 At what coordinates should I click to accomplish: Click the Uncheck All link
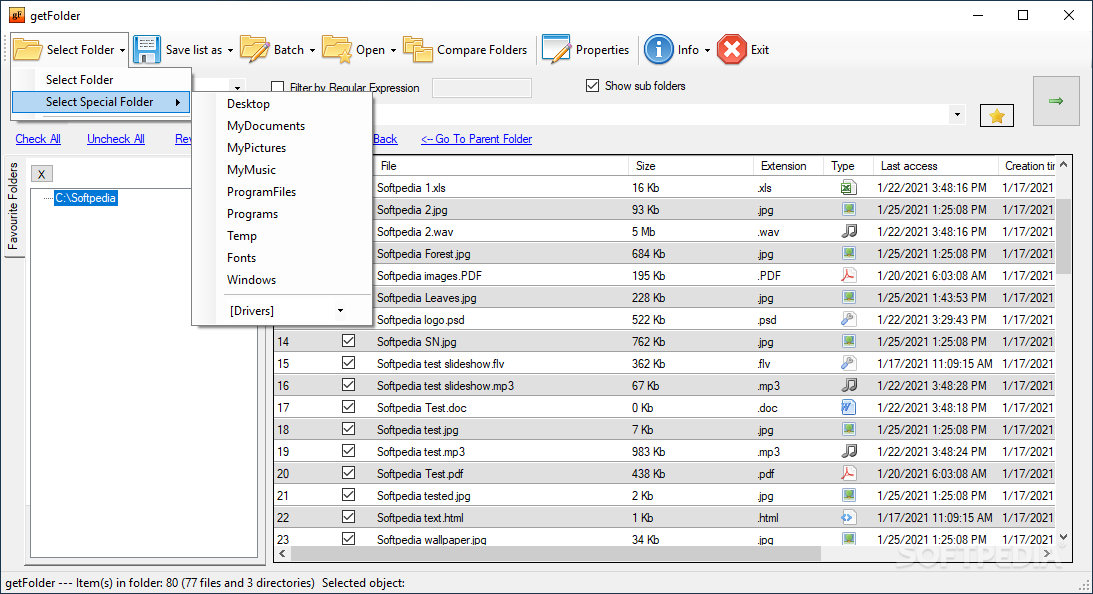pyautogui.click(x=116, y=139)
